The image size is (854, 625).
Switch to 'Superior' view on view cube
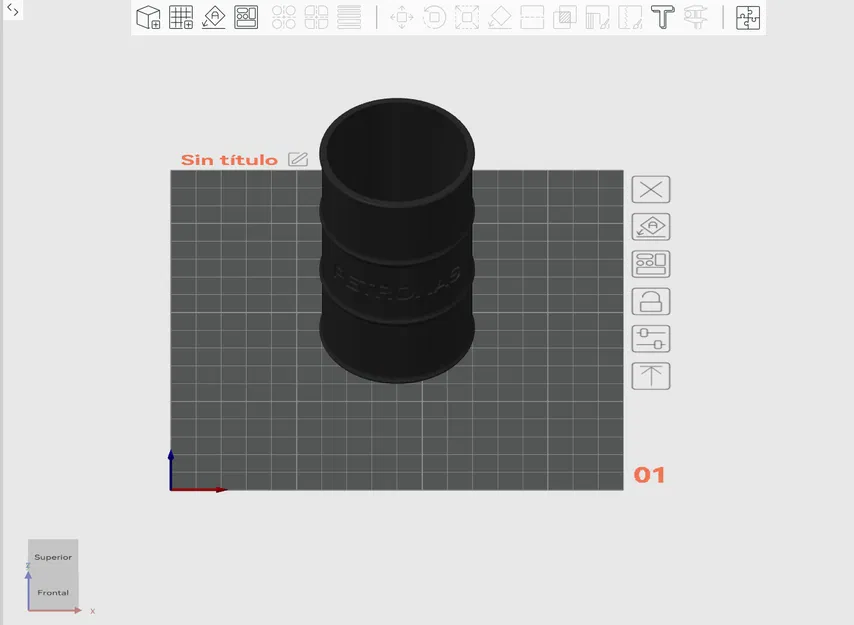pos(53,557)
